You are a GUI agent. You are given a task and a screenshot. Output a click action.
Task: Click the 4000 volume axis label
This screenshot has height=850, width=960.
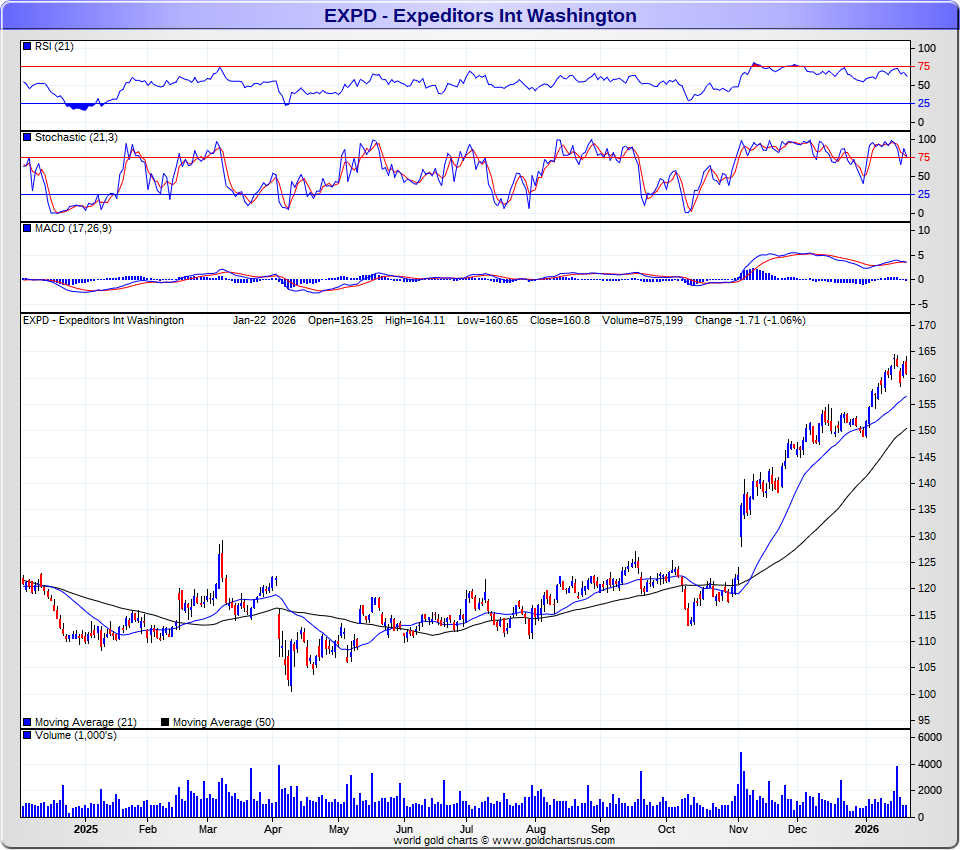tap(929, 764)
